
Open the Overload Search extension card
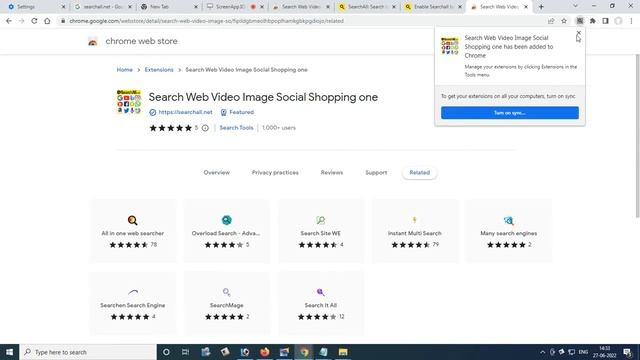tap(227, 231)
